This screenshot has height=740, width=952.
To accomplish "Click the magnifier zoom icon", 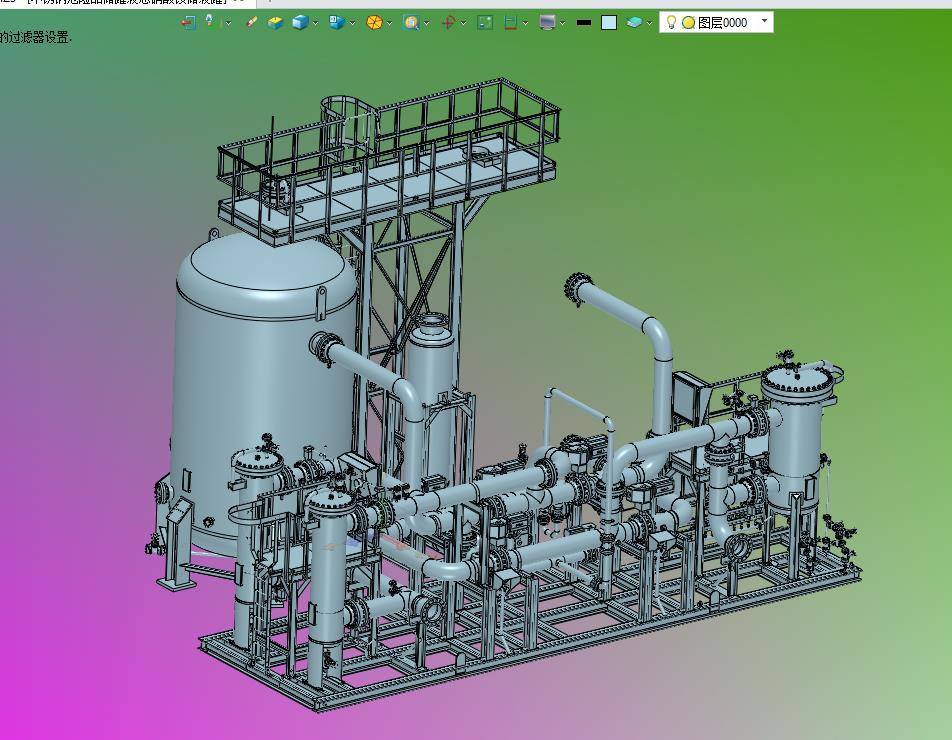I will point(412,23).
